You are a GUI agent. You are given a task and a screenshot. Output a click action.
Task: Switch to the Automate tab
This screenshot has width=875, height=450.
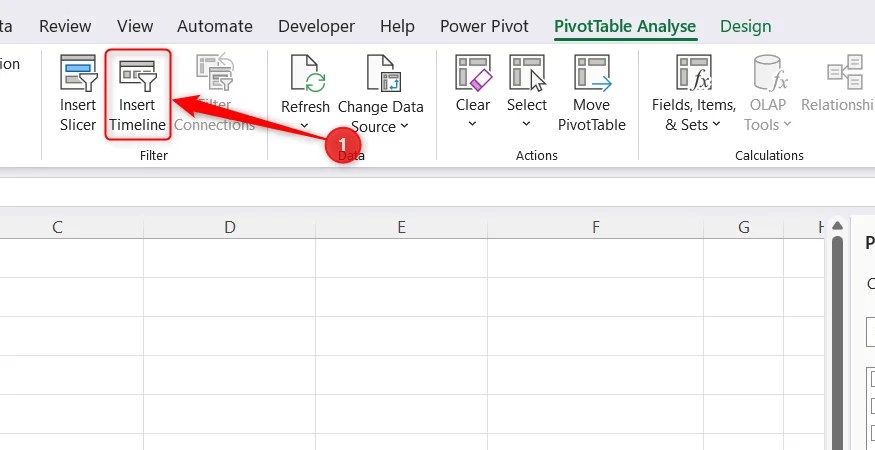coord(215,26)
